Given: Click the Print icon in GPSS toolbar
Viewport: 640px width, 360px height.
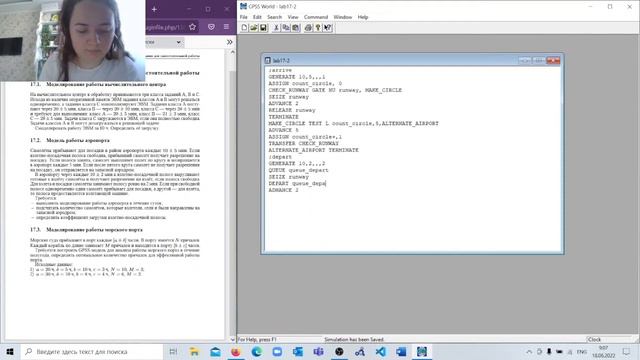Looking at the screenshot, I should coord(308,28).
